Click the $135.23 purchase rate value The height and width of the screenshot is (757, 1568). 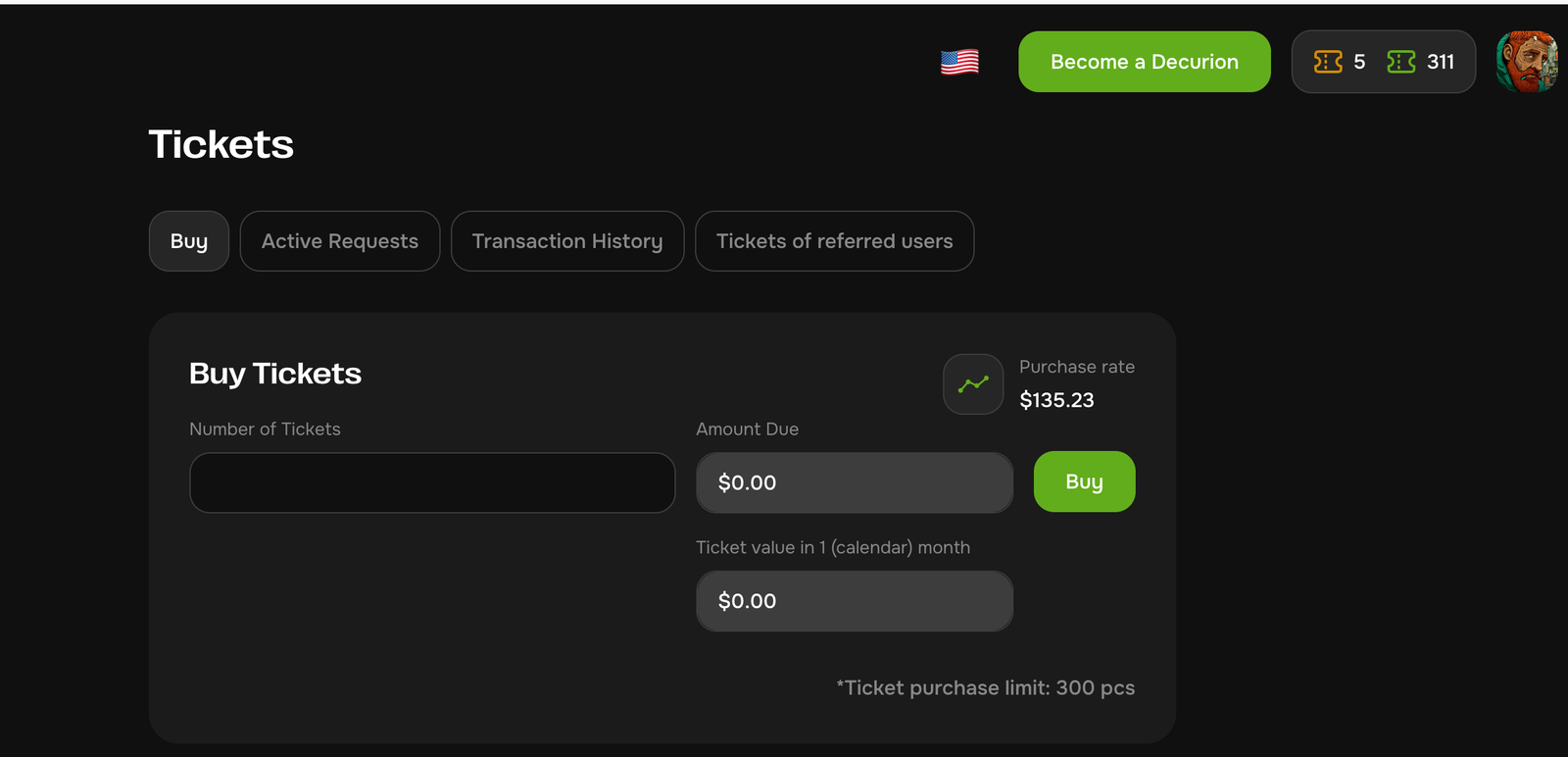point(1056,400)
